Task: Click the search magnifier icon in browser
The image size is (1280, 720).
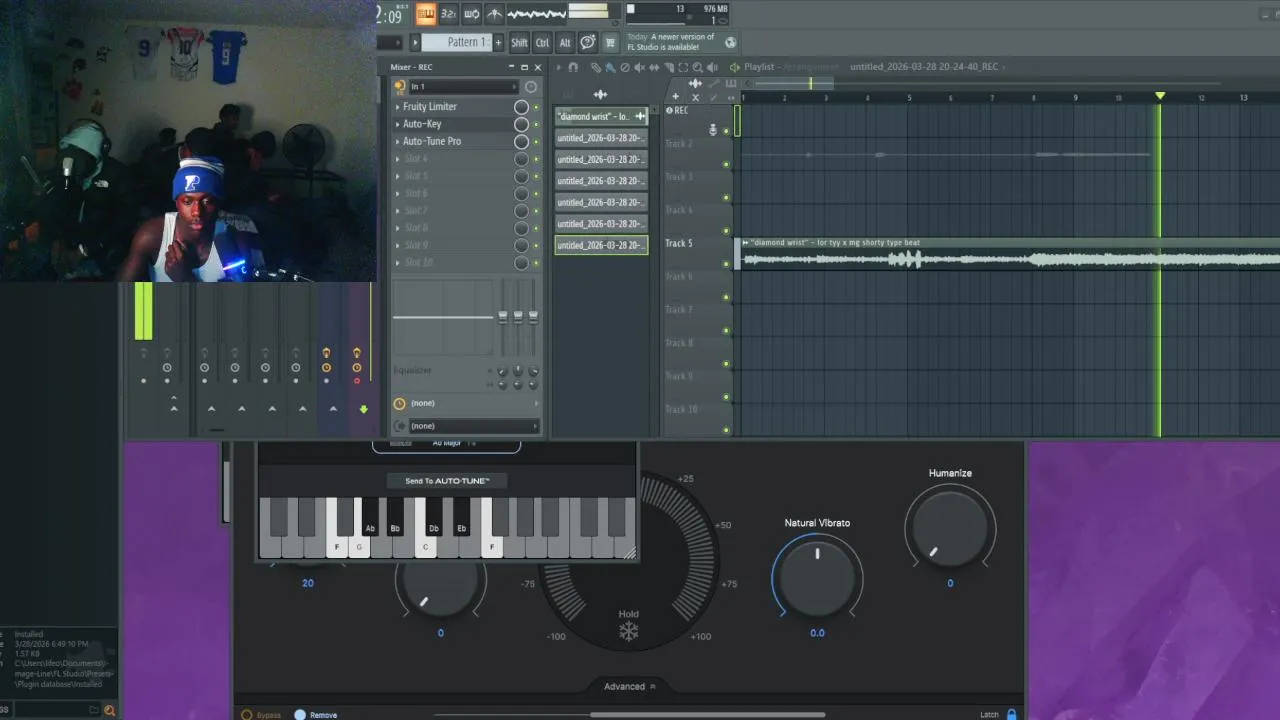Action: click(x=110, y=710)
